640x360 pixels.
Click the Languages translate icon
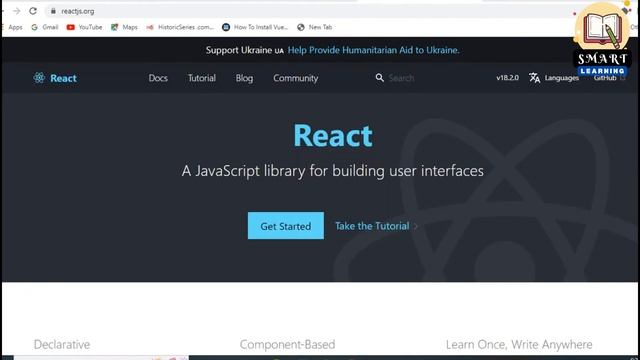(535, 78)
